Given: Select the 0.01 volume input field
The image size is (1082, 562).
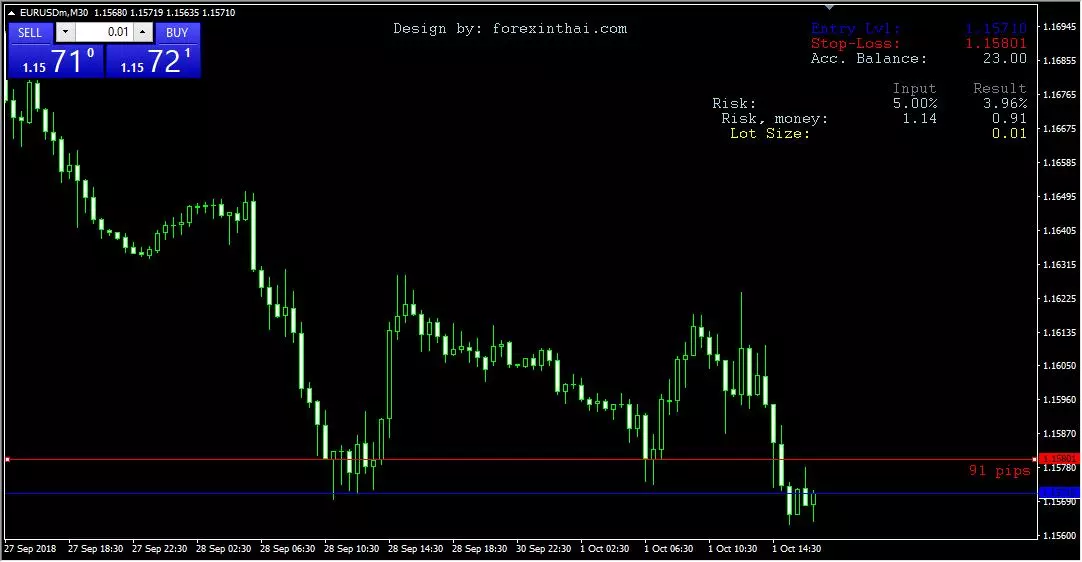Looking at the screenshot, I should 104,32.
